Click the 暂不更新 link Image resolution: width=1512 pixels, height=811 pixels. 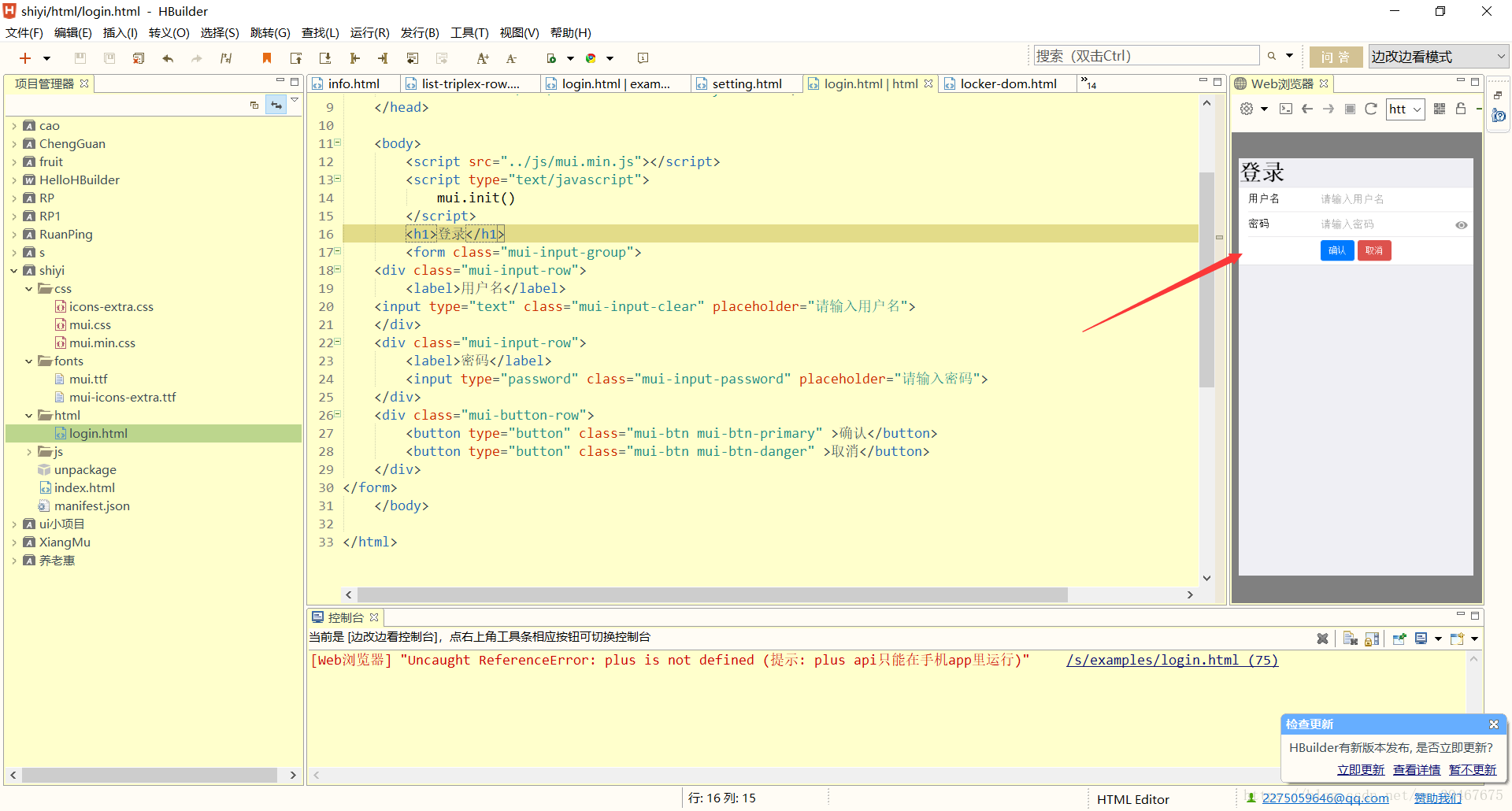(x=1473, y=770)
